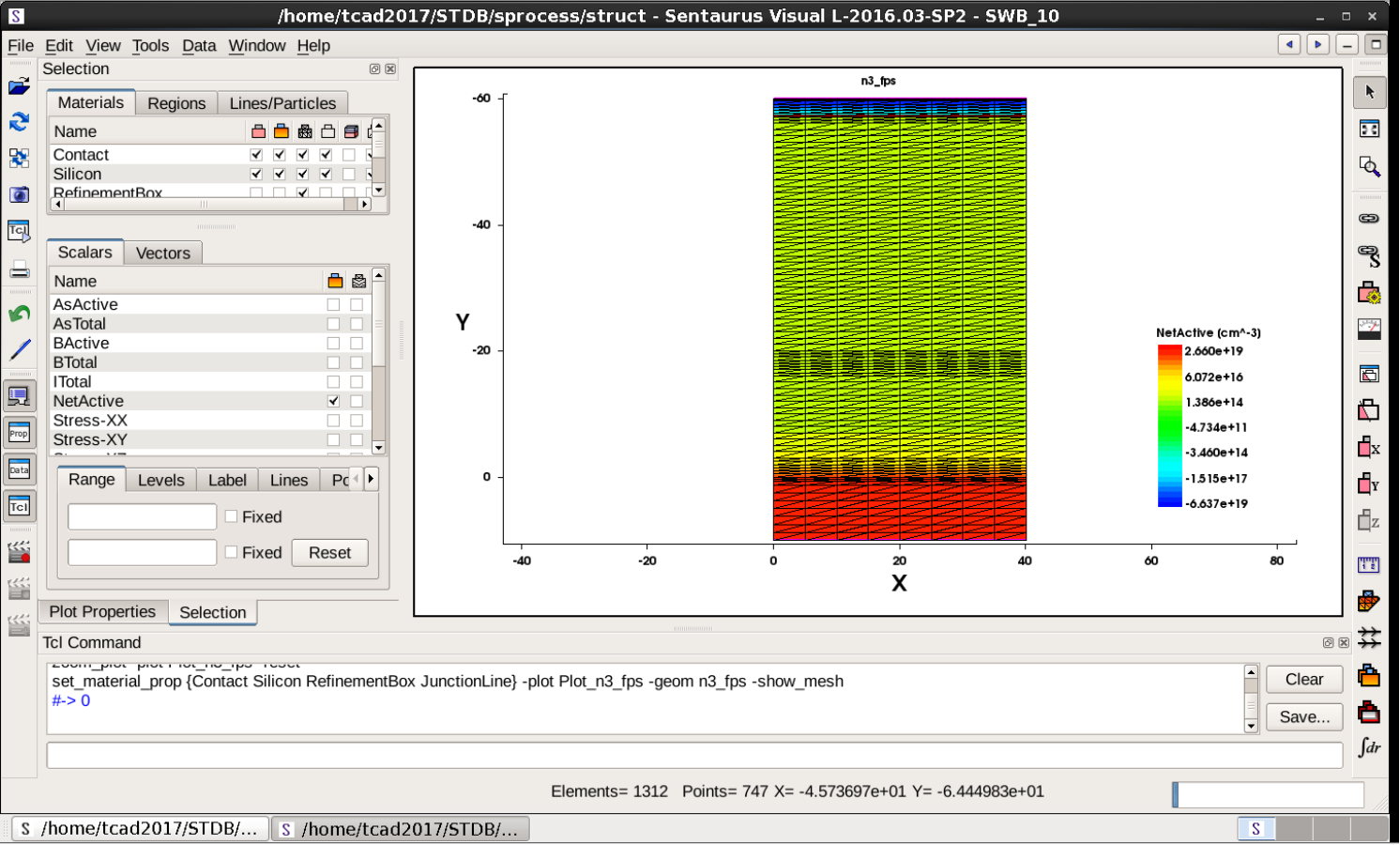Uncheck the first Contact material checkbox
1400x845 pixels.
click(x=256, y=154)
